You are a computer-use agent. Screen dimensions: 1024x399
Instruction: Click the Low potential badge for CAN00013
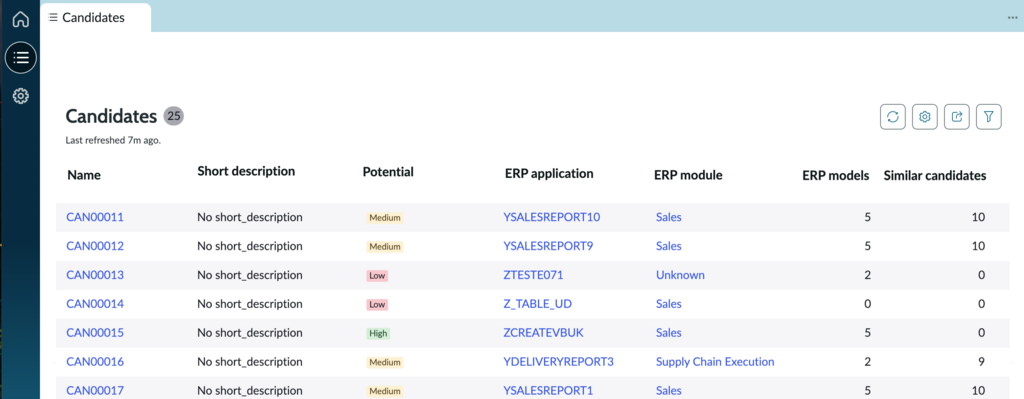377,276
